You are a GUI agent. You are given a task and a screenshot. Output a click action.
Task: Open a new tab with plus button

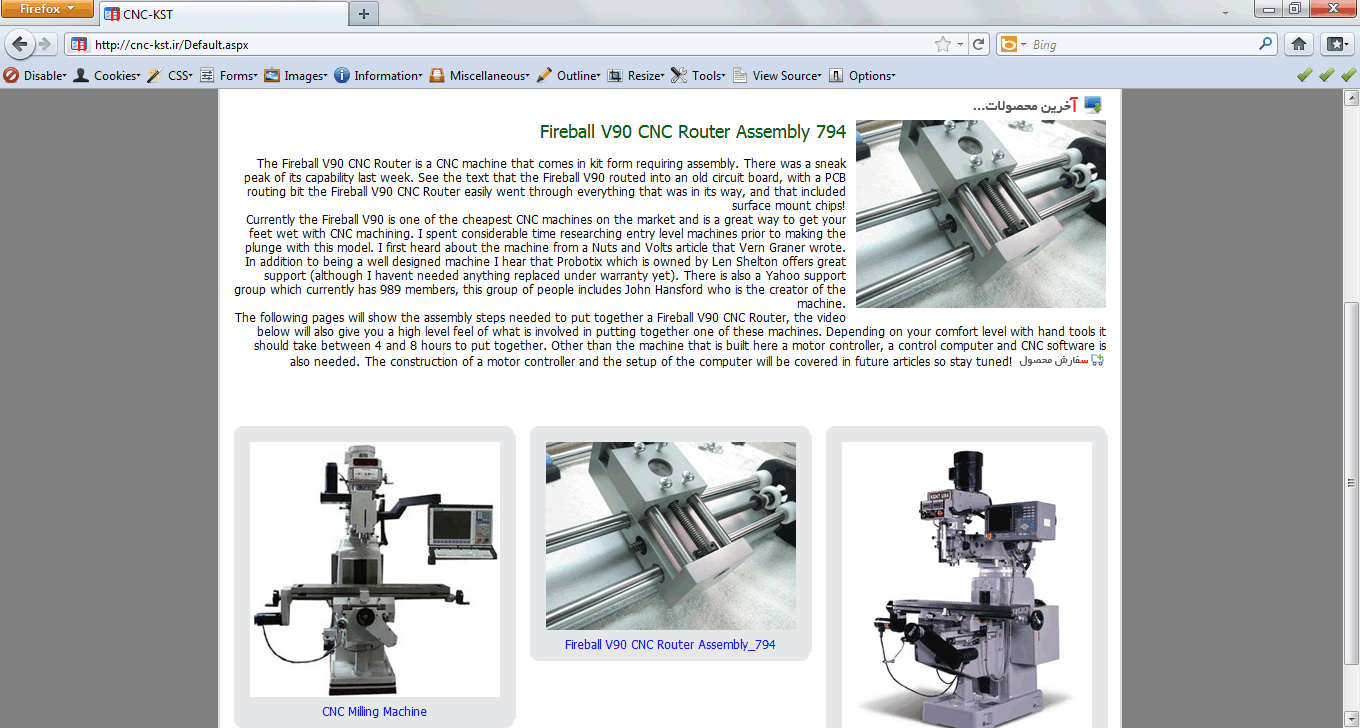click(364, 14)
